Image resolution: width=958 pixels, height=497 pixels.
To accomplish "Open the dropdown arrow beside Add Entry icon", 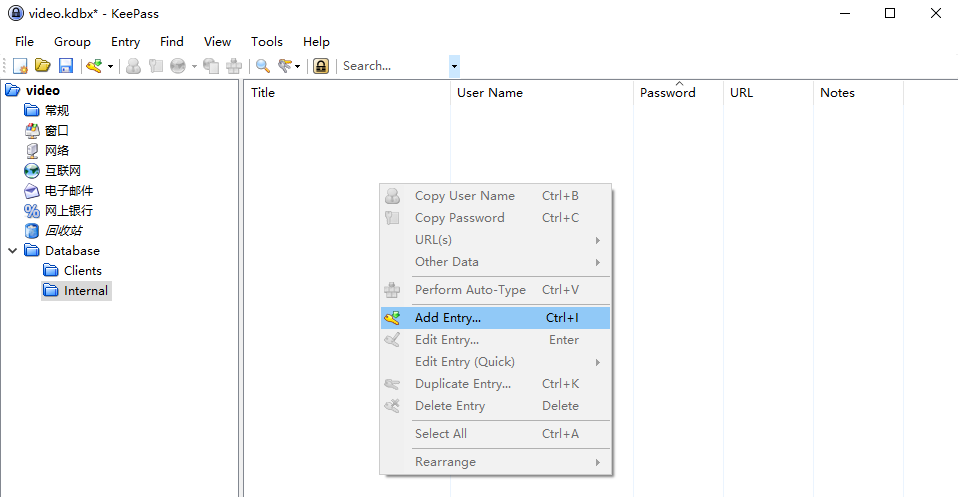I will pos(110,67).
